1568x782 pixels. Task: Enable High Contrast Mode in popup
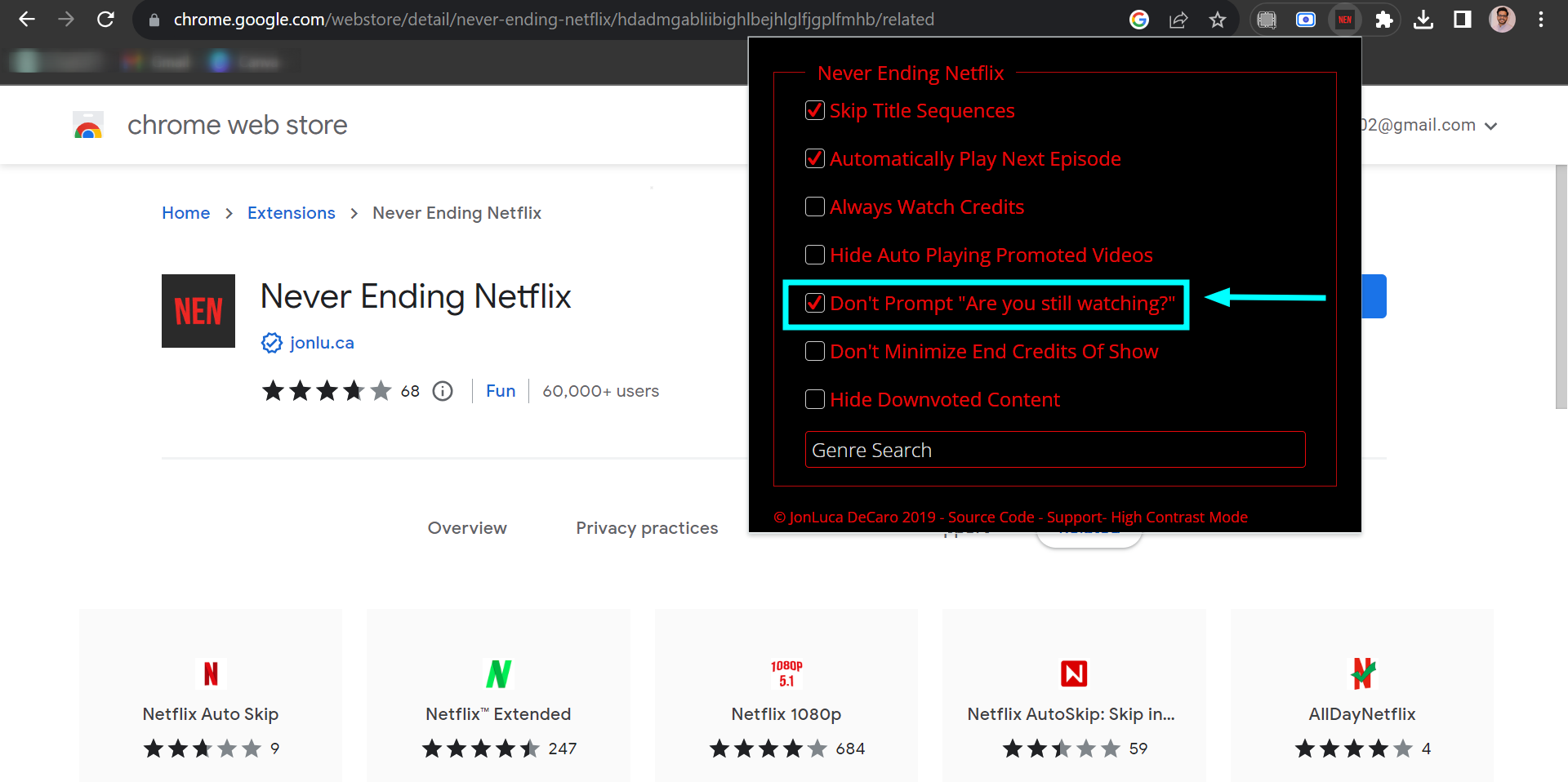(1179, 517)
